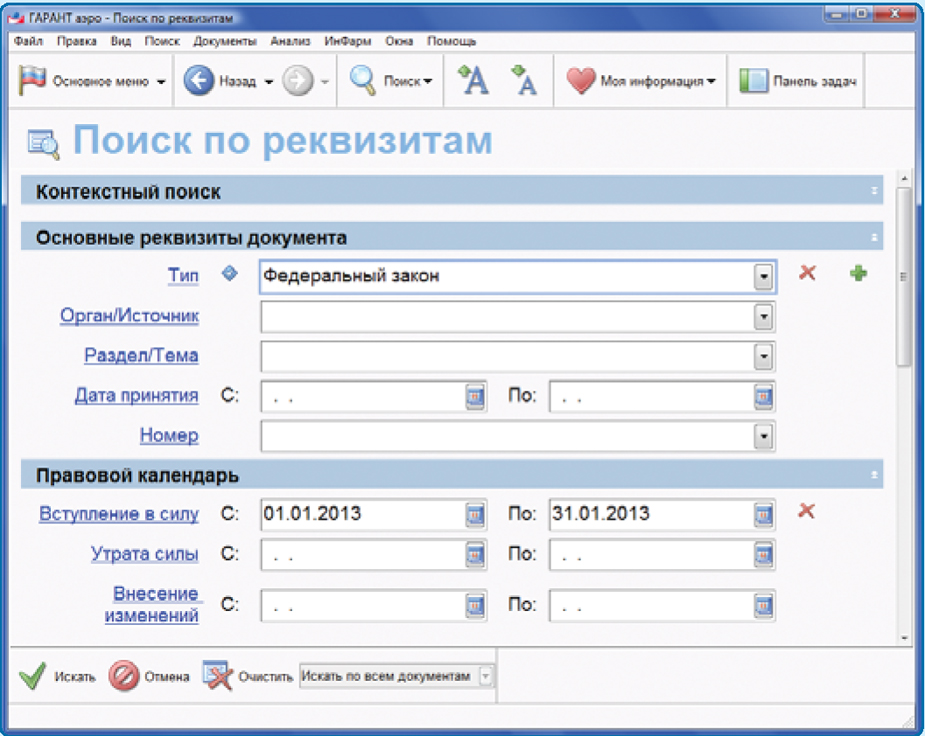Click the Back (Назад) arrow icon
This screenshot has width=925, height=736.
[x=199, y=82]
